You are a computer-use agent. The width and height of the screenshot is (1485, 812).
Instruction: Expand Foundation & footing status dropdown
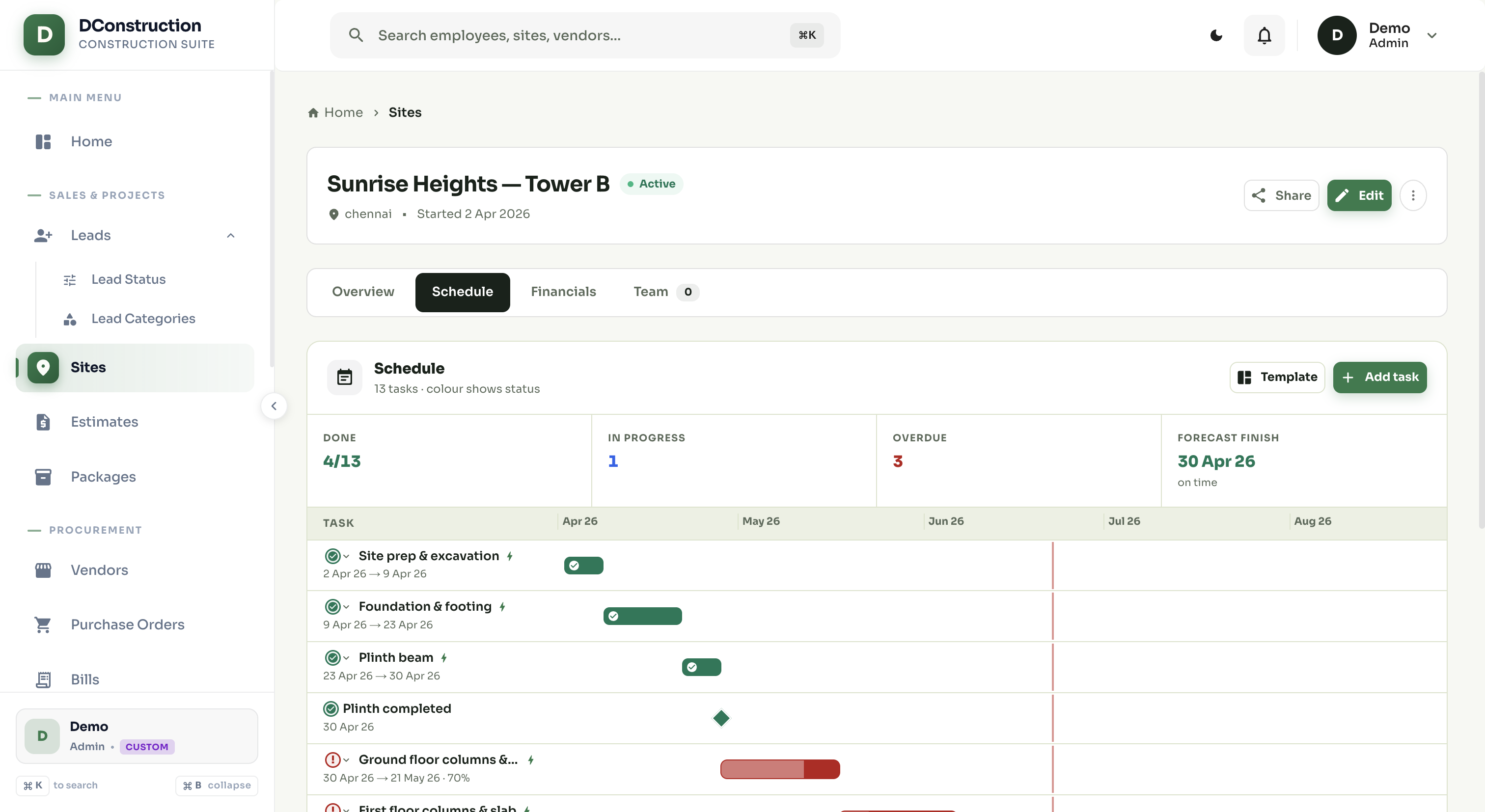pos(346,607)
